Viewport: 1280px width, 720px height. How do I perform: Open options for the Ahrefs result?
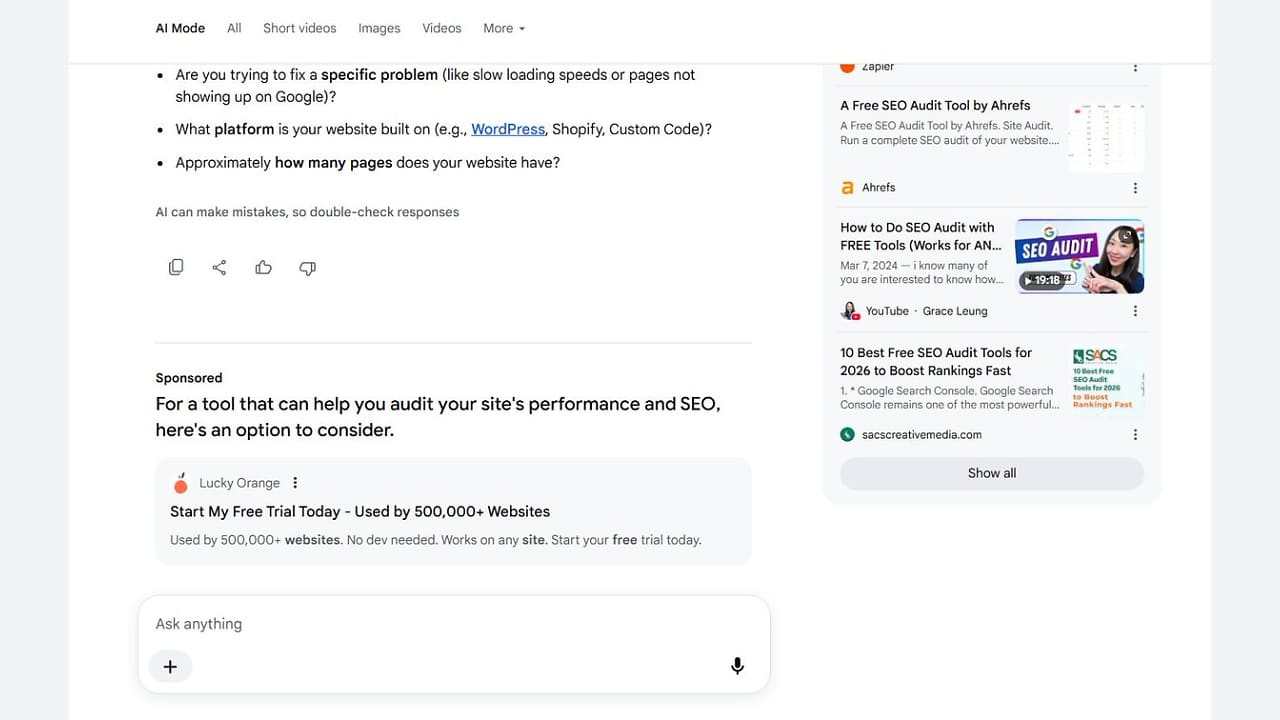1135,188
